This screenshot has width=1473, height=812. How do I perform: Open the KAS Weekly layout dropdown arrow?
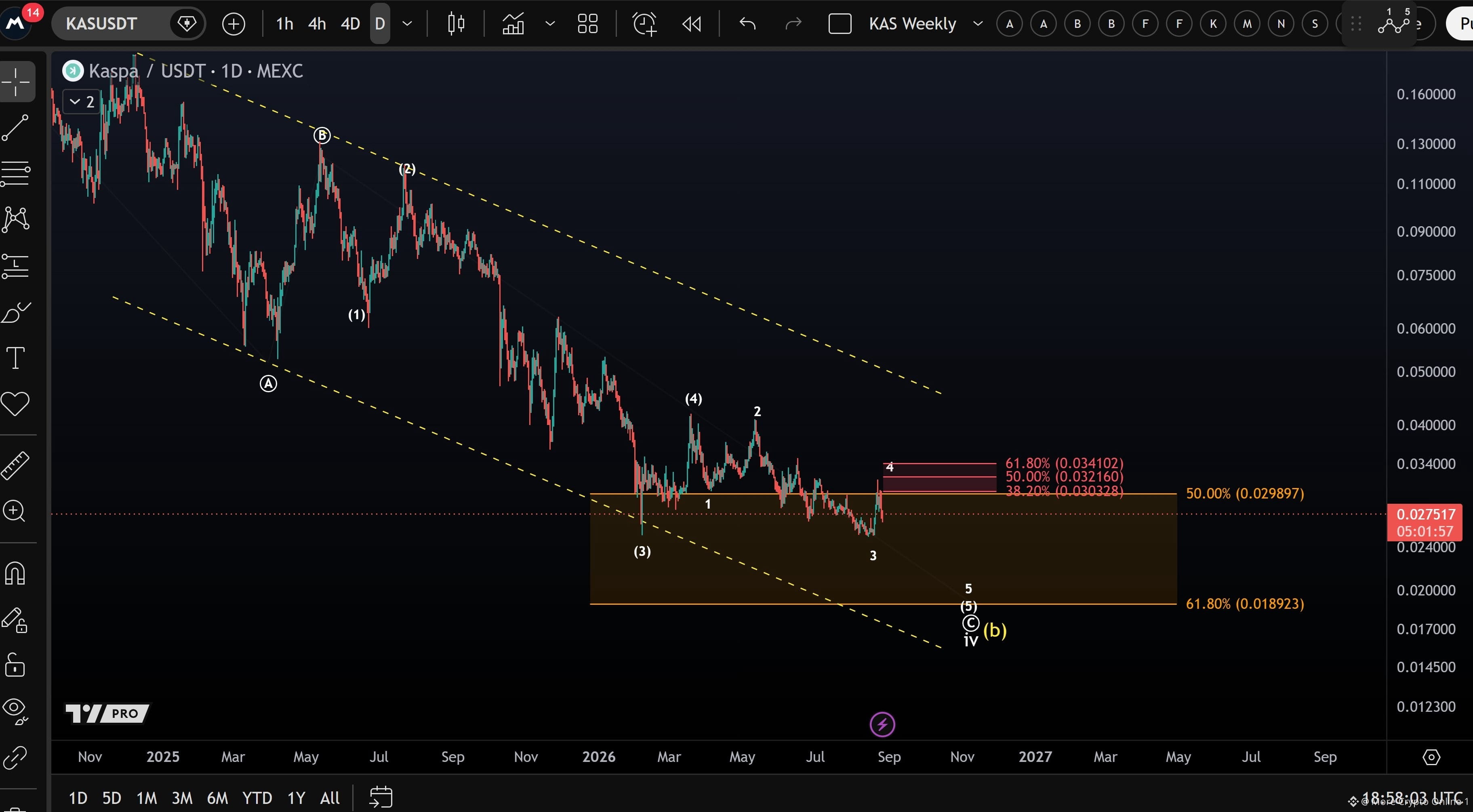coord(978,24)
